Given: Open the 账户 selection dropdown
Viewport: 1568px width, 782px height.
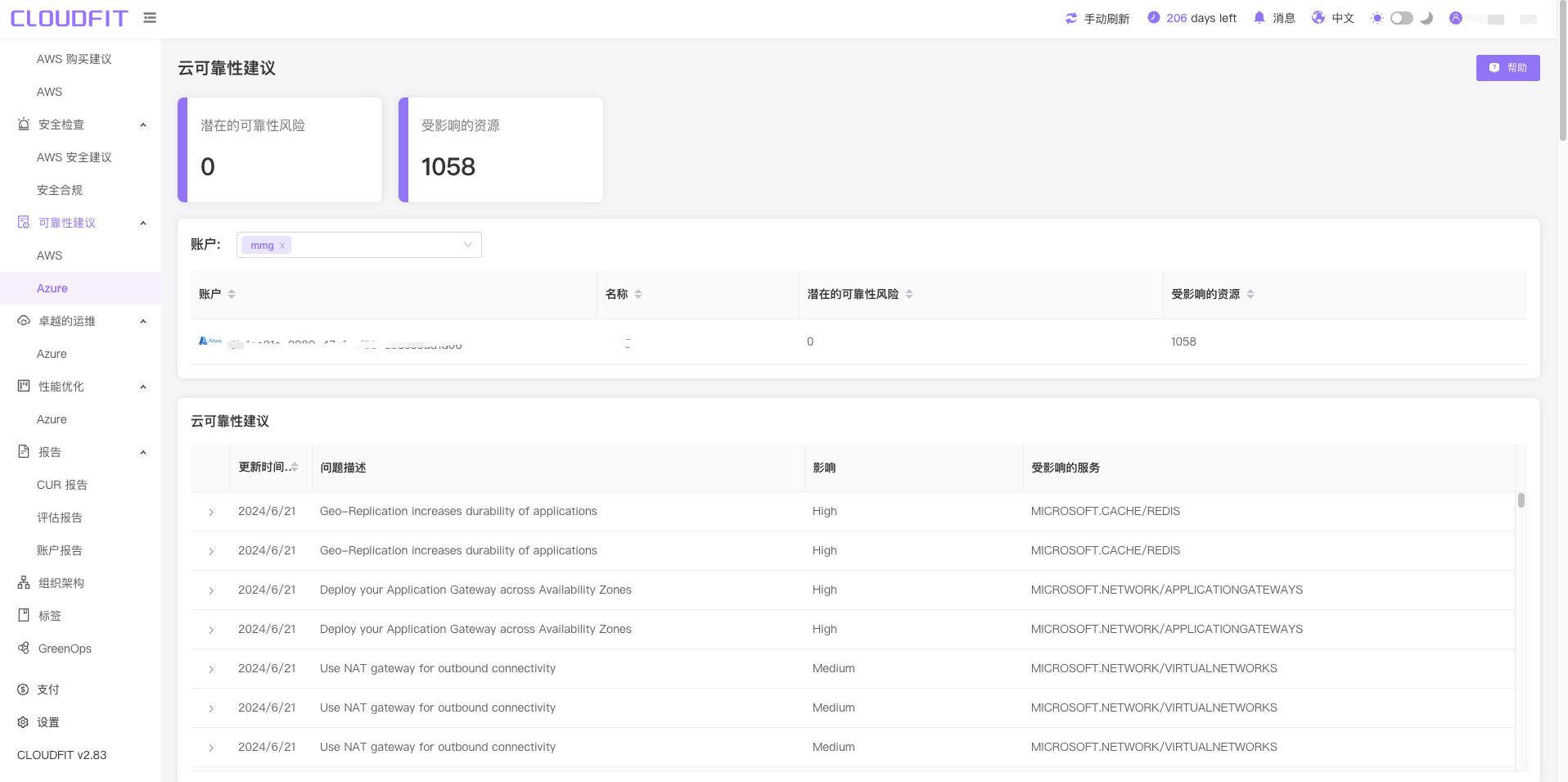Looking at the screenshot, I should click(x=359, y=245).
